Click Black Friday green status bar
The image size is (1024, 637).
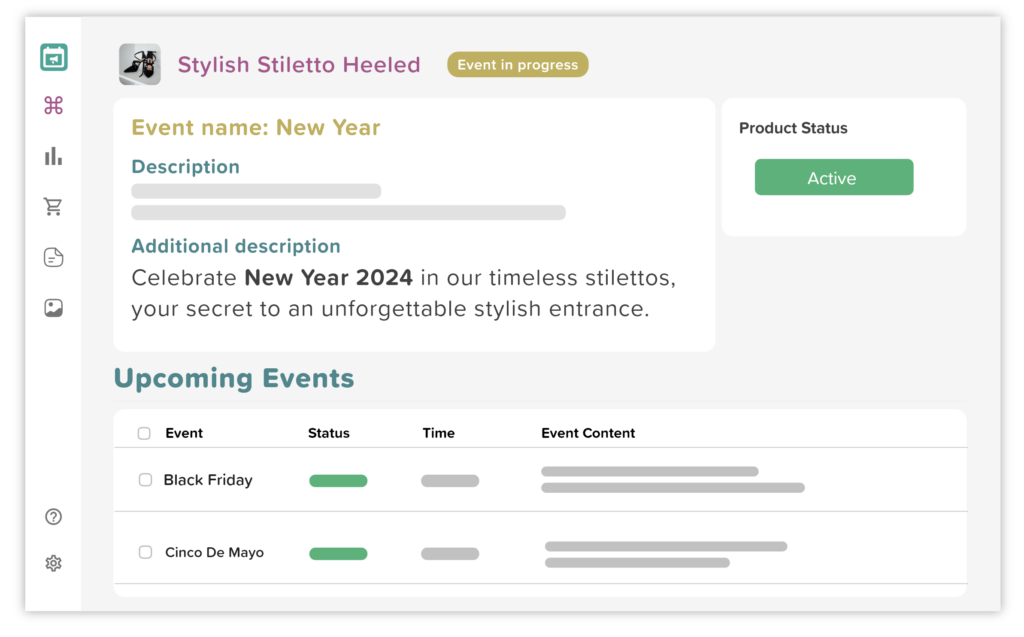[338, 481]
